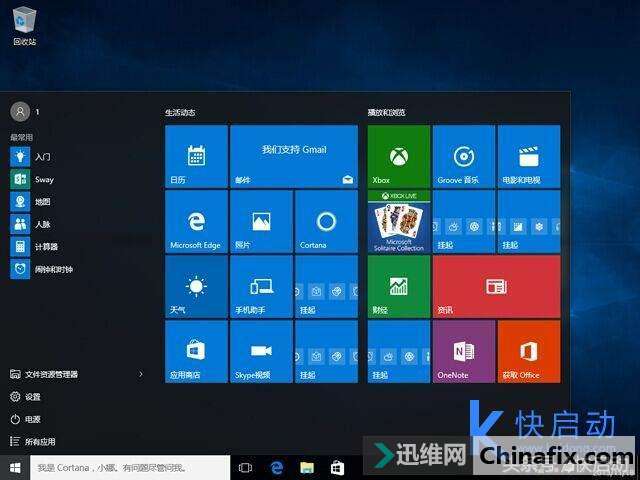Launch the Microsoft Edge tile
Image resolution: width=640 pixels, height=480 pixels.
[196, 221]
